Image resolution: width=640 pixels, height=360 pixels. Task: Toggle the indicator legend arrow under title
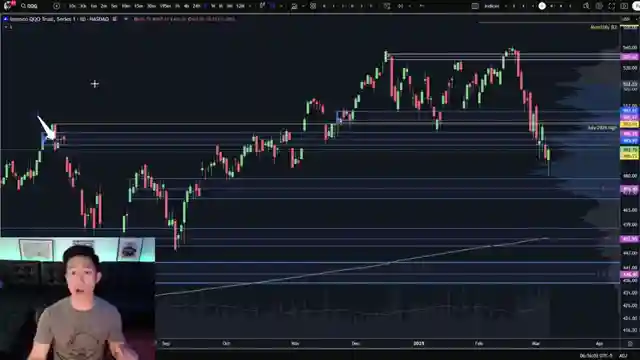[6, 27]
